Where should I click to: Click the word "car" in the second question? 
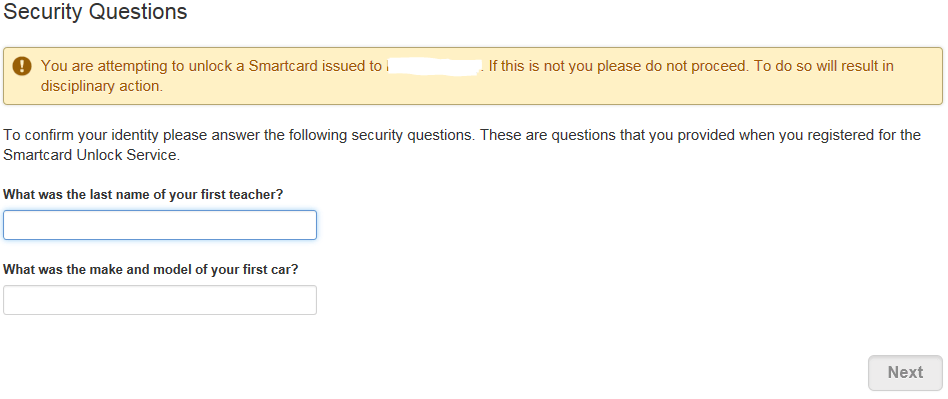(281, 270)
